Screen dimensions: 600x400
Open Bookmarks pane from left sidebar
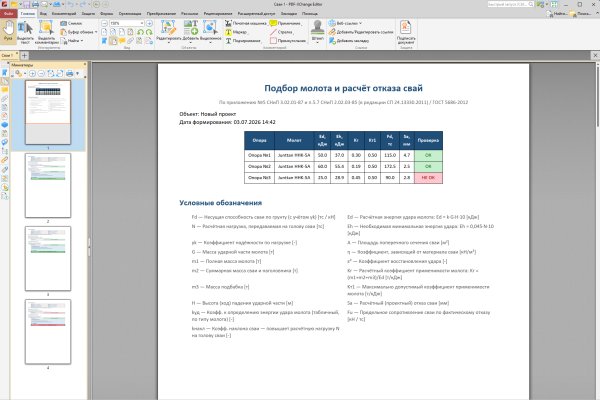click(5, 73)
